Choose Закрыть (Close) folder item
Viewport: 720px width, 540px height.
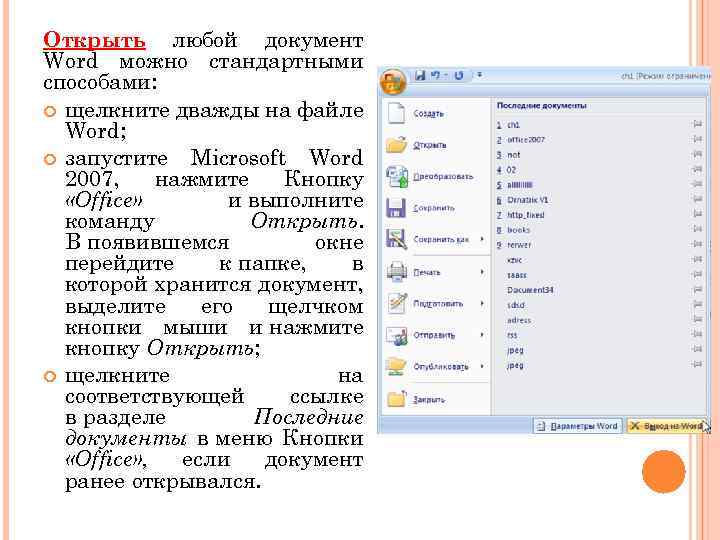tap(436, 399)
